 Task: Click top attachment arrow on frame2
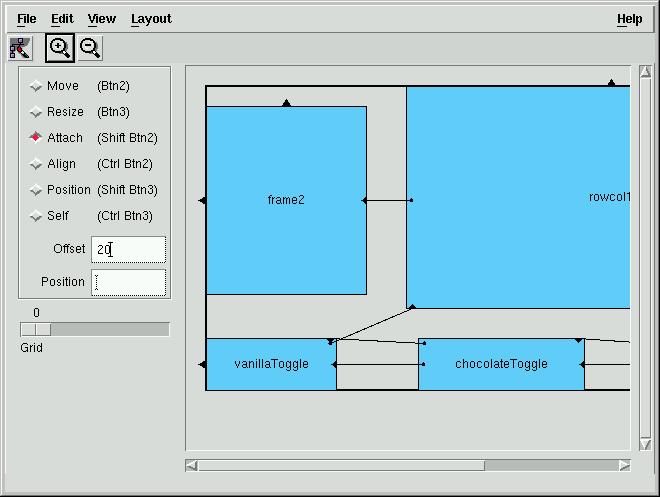[287, 103]
